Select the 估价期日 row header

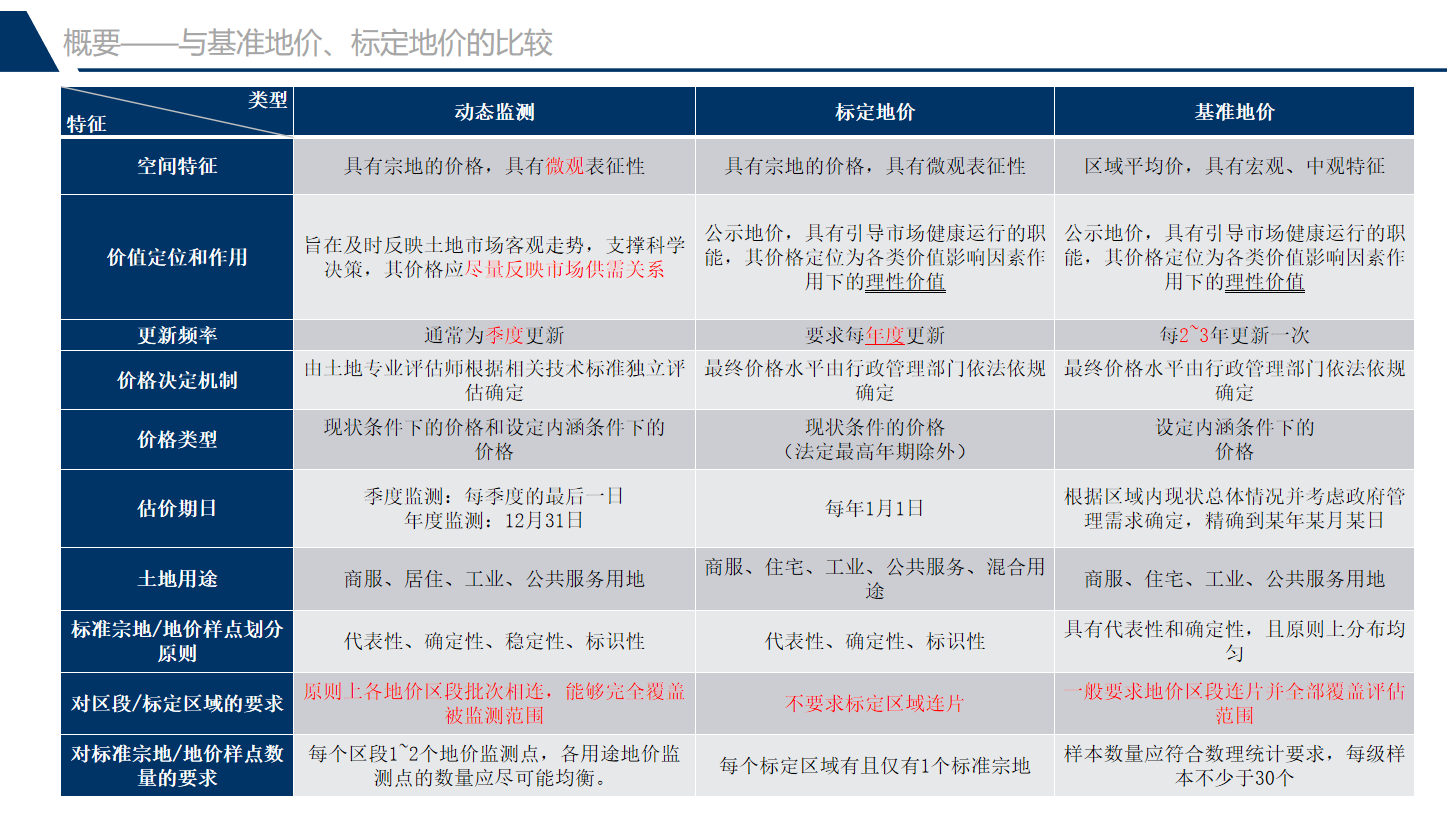tap(177, 508)
